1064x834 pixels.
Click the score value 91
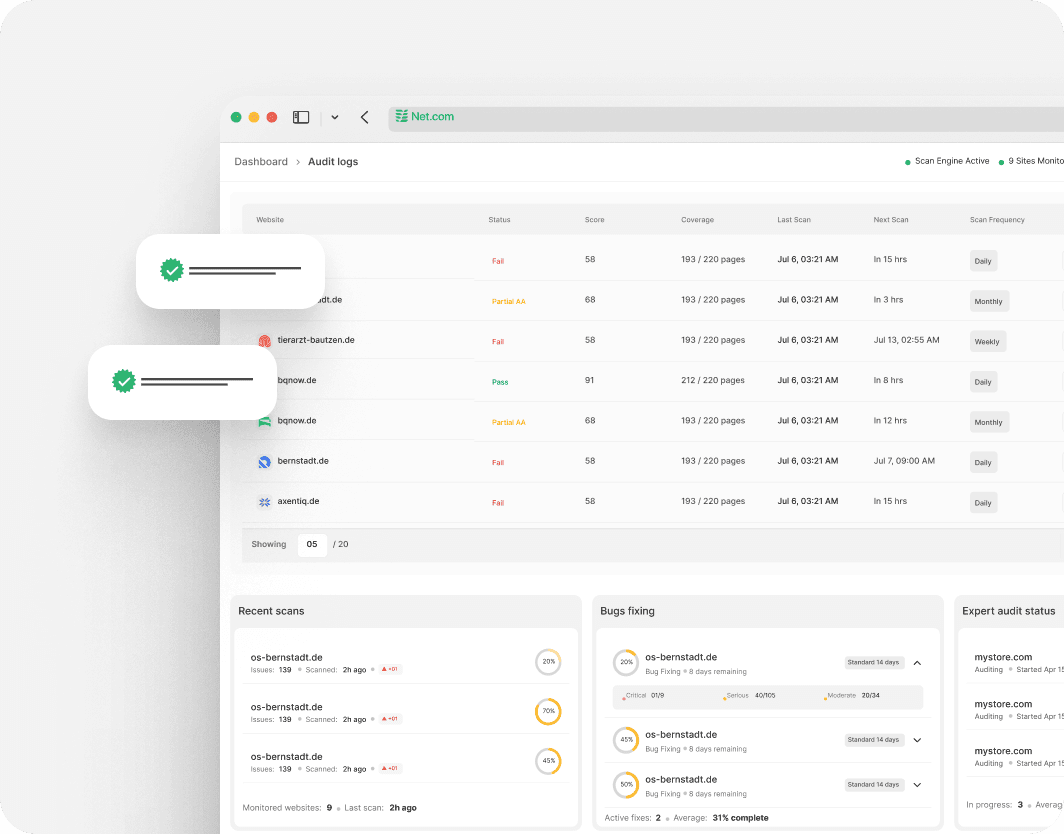[x=589, y=380]
